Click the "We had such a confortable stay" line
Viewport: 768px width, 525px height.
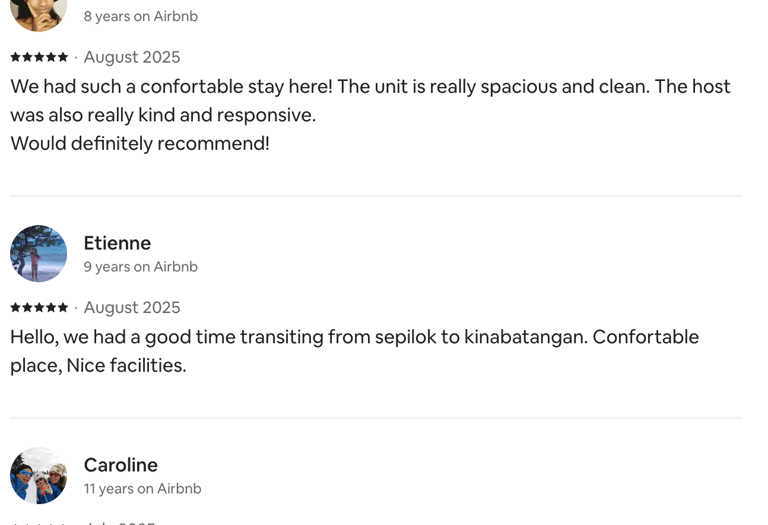[370, 86]
